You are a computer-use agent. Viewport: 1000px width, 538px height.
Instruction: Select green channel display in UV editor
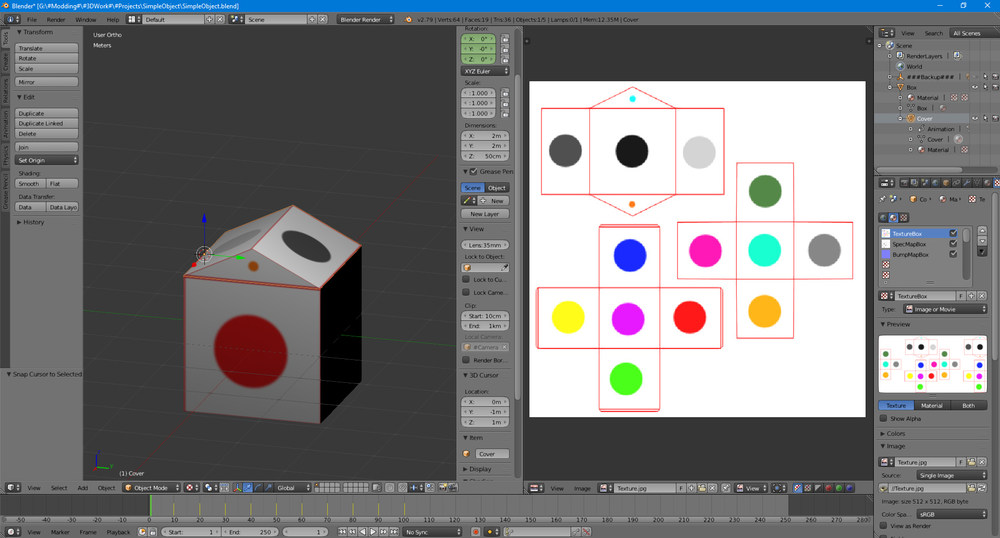click(x=839, y=488)
